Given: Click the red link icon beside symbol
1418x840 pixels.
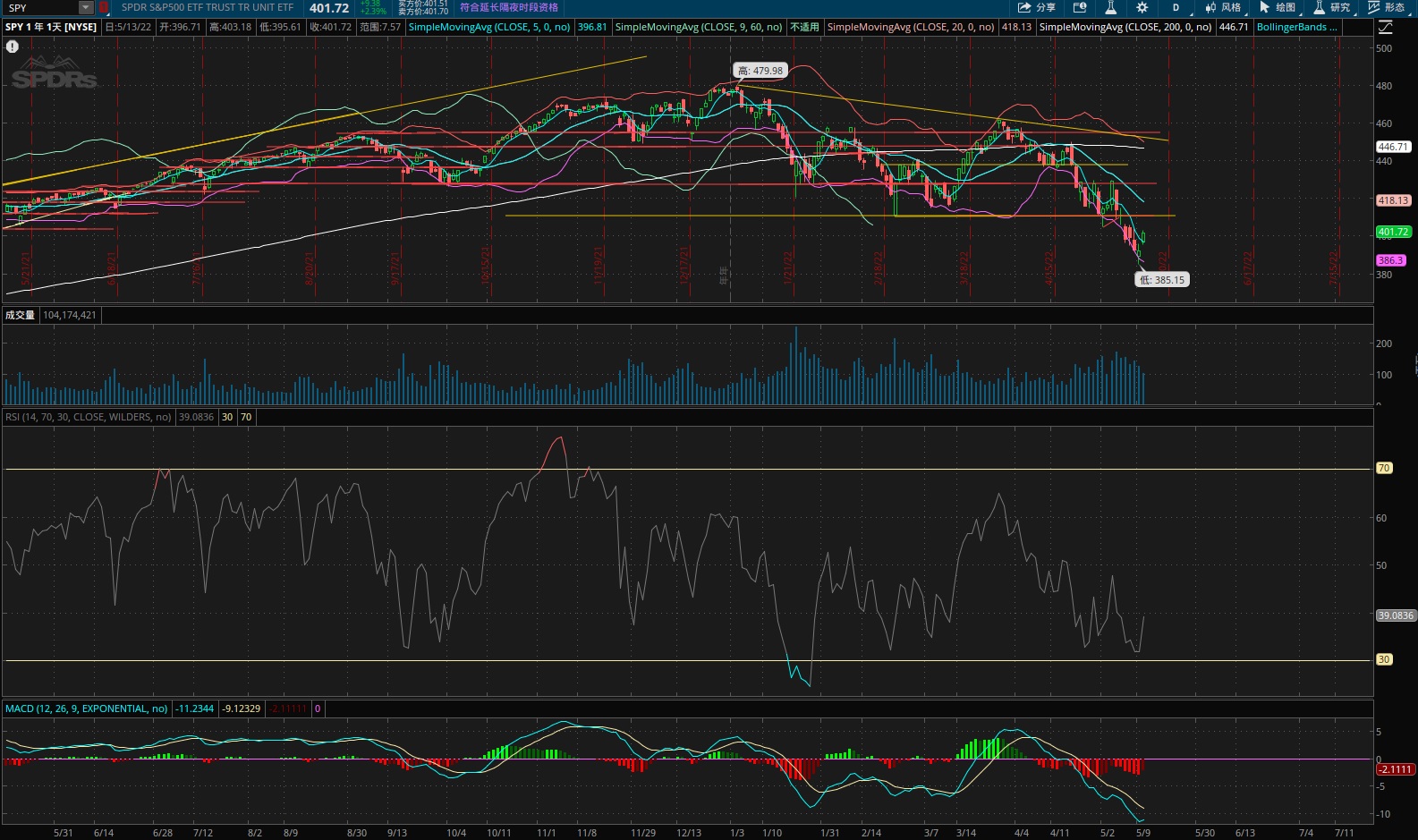Looking at the screenshot, I should pos(104,7).
